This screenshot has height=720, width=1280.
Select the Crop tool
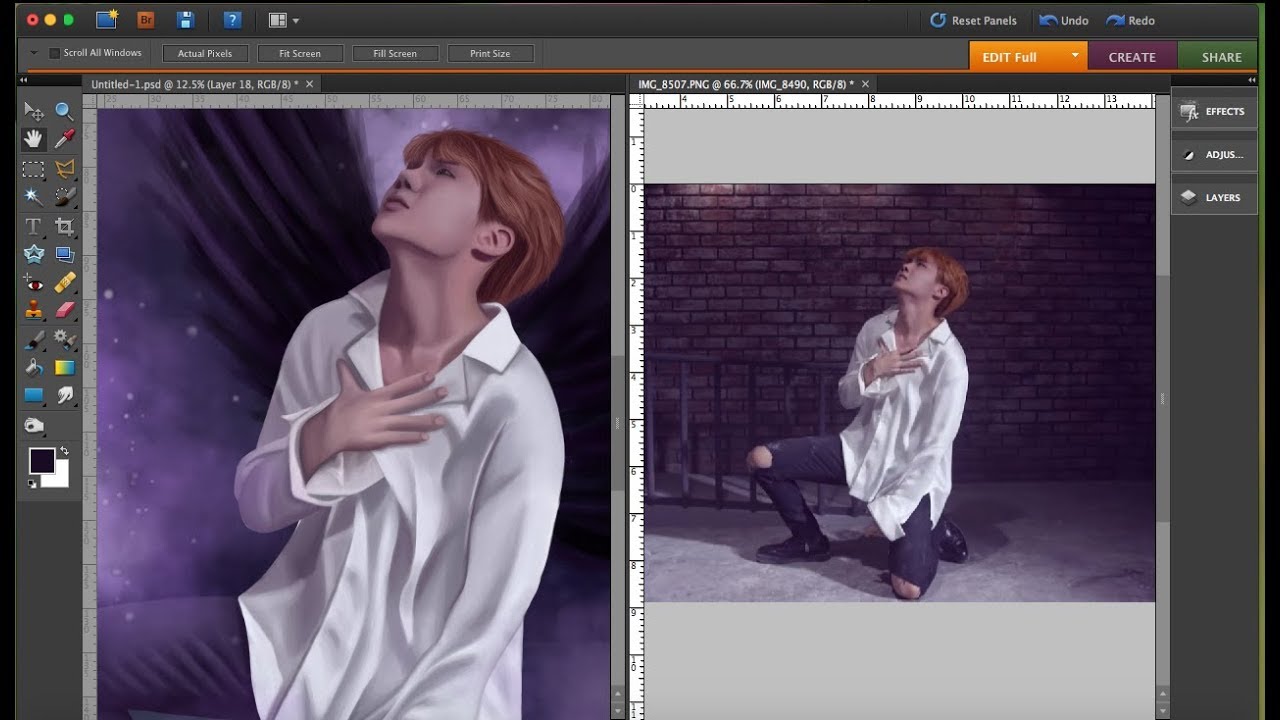point(64,226)
